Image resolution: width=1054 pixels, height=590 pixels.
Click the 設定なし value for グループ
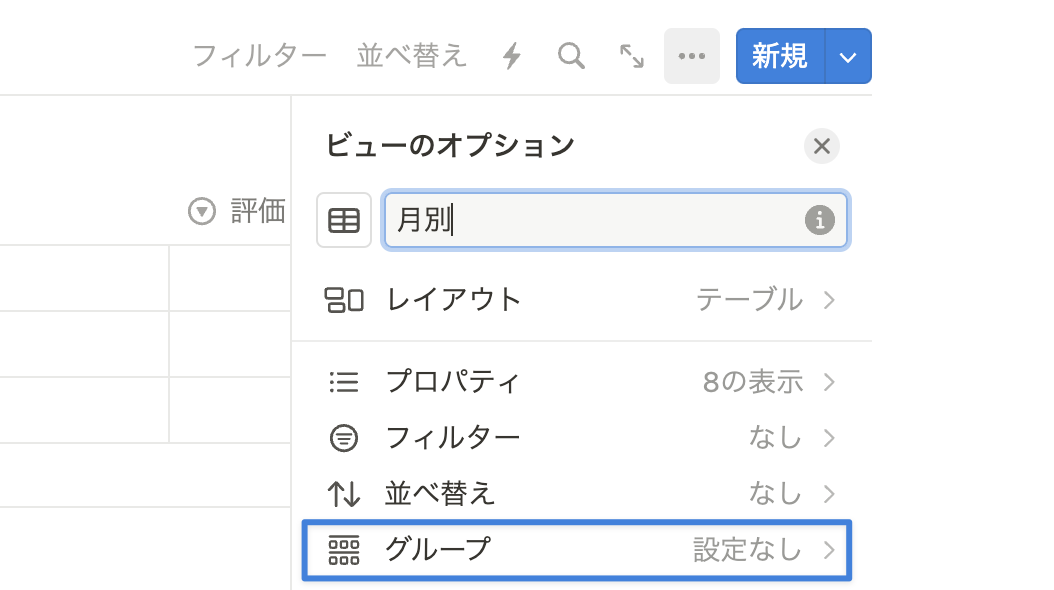[747, 550]
